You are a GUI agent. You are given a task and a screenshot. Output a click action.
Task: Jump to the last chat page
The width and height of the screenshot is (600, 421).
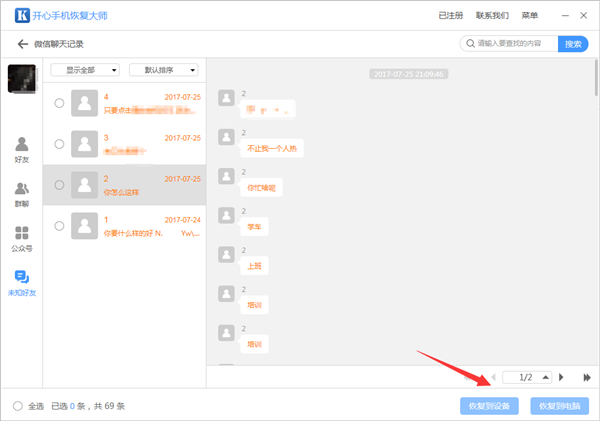click(x=586, y=377)
